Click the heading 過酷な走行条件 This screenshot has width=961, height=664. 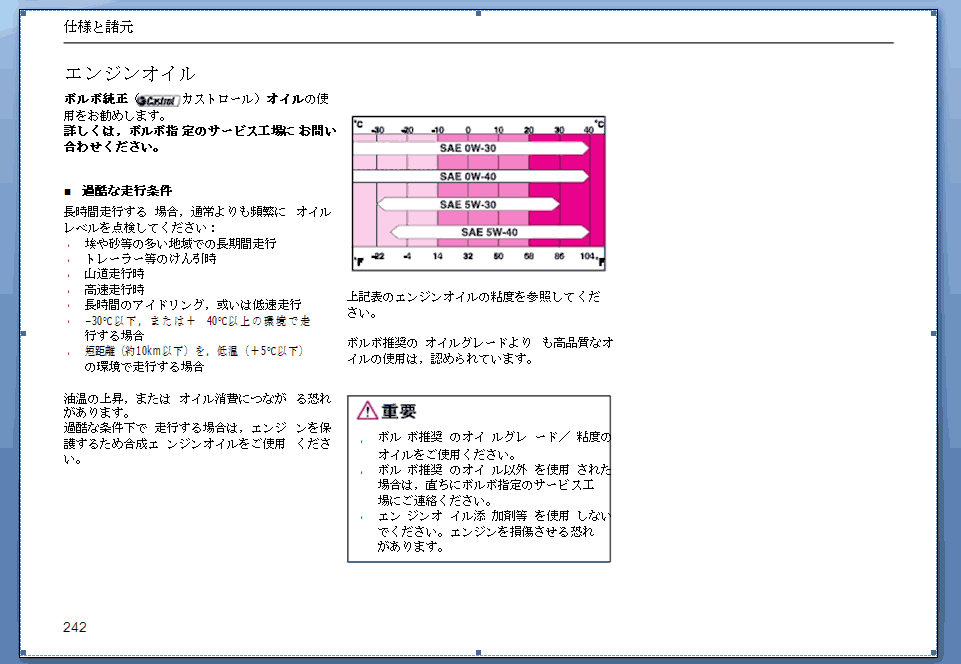click(x=127, y=191)
